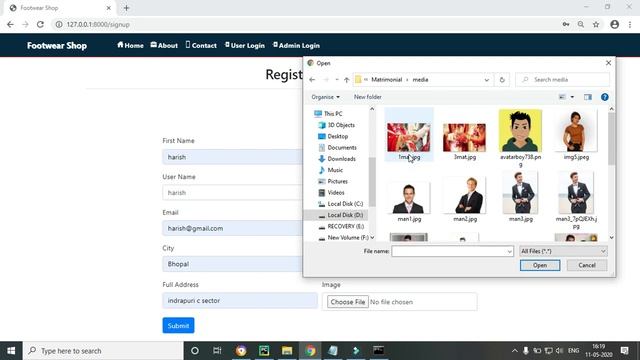640x360 pixels.
Task: Expand the view options dropdown arrow
Action: pyautogui.click(x=572, y=97)
